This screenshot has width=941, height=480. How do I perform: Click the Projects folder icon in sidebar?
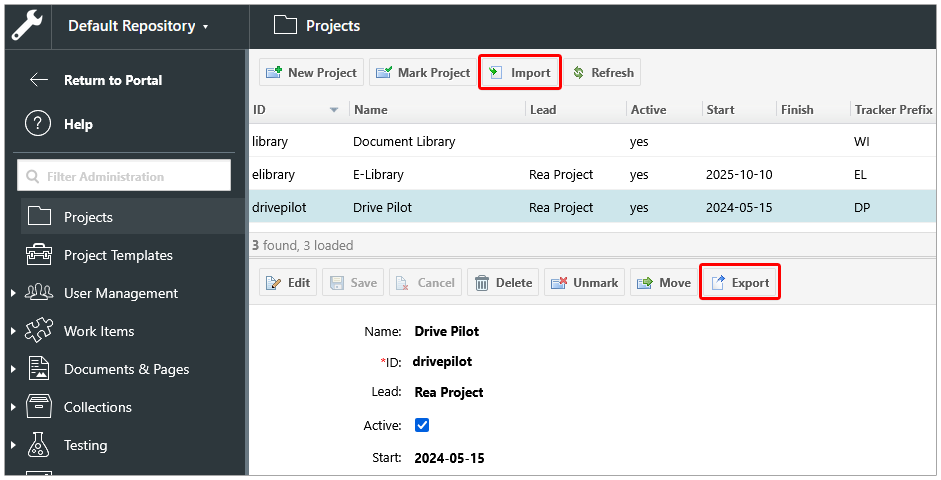coord(39,216)
